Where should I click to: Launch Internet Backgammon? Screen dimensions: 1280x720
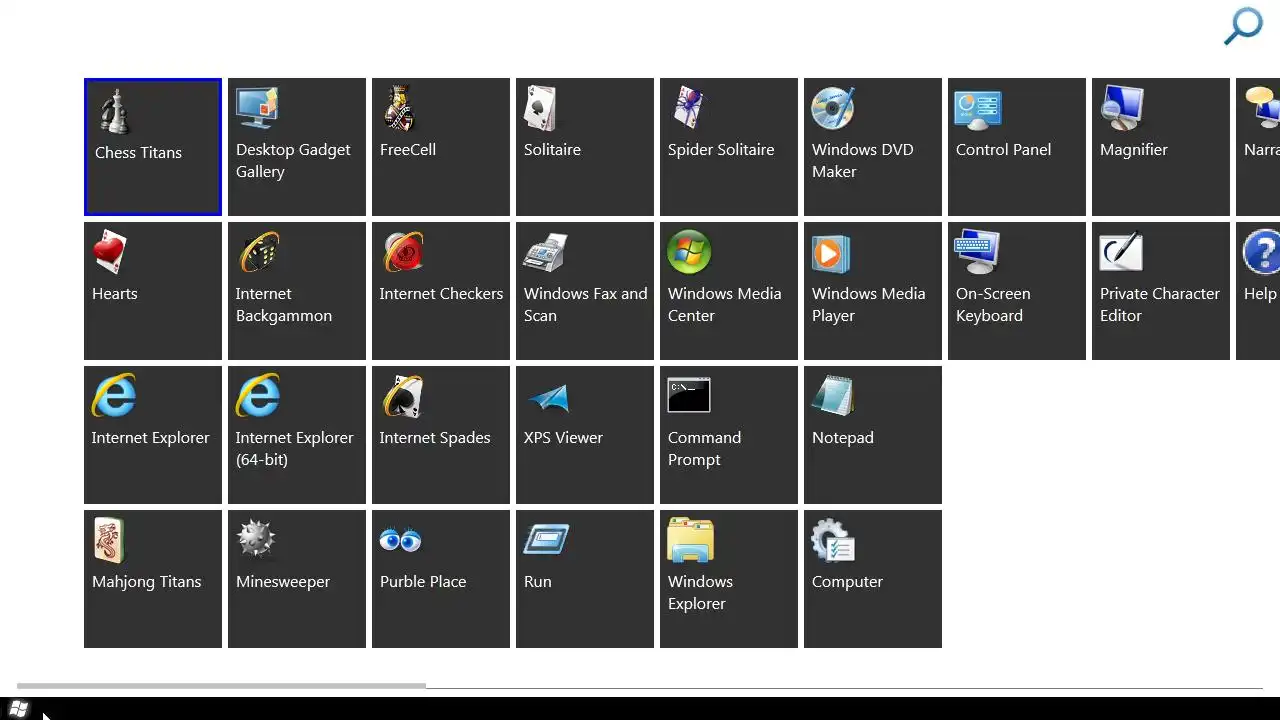tap(297, 291)
